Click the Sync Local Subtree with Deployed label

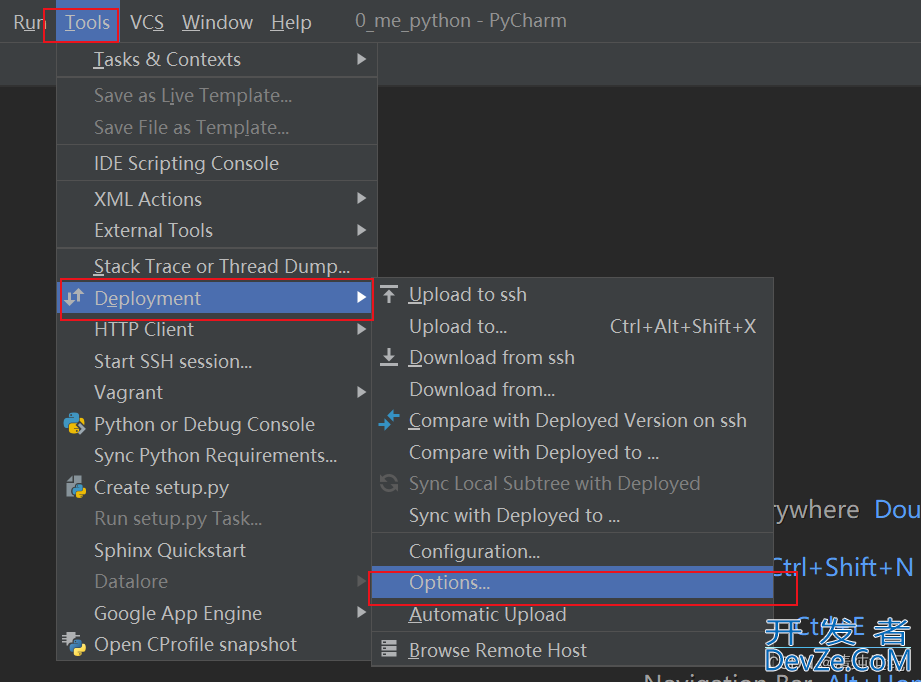pyautogui.click(x=554, y=483)
